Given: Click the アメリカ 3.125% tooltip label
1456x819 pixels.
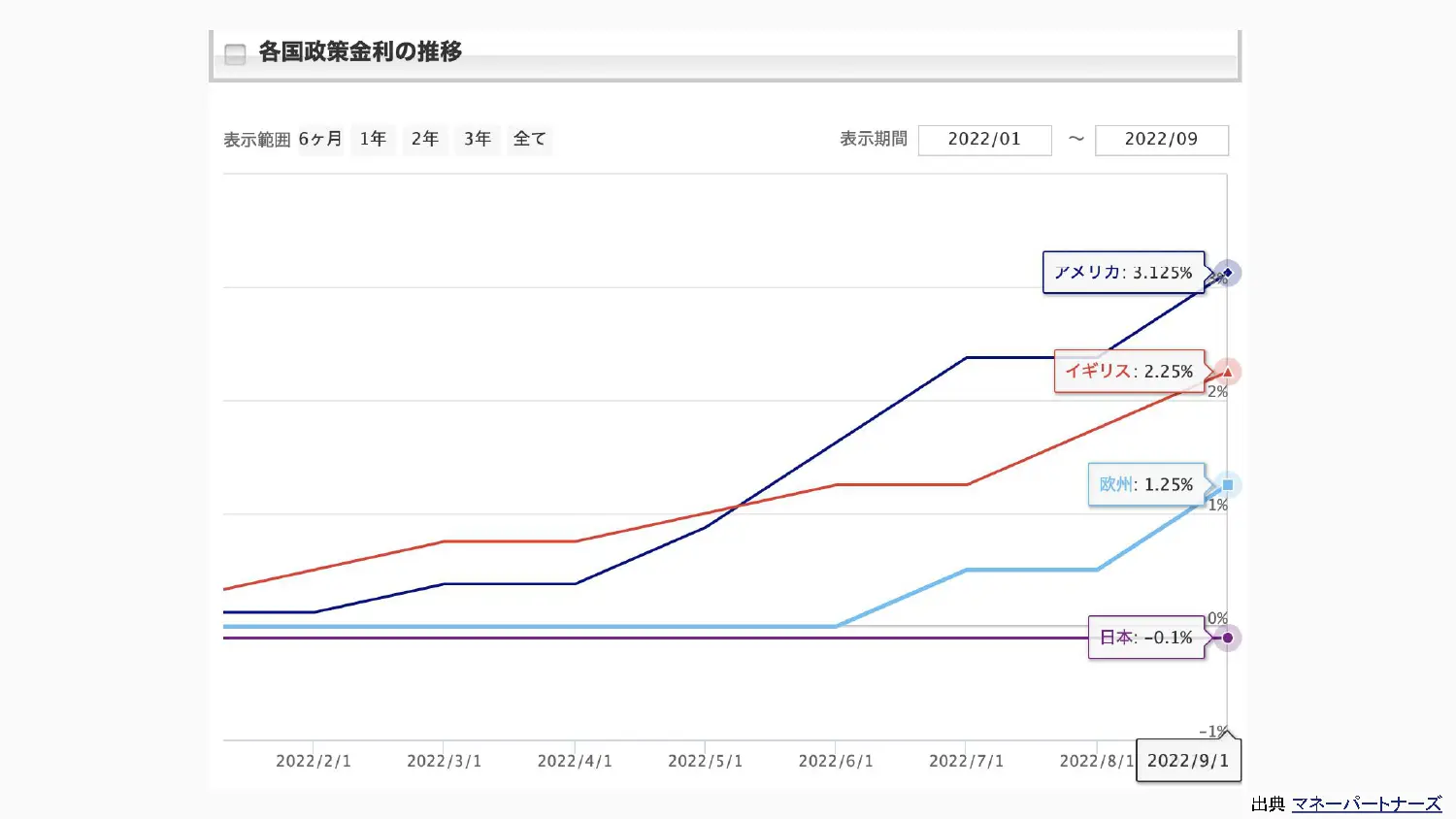Looking at the screenshot, I should tap(1123, 273).
